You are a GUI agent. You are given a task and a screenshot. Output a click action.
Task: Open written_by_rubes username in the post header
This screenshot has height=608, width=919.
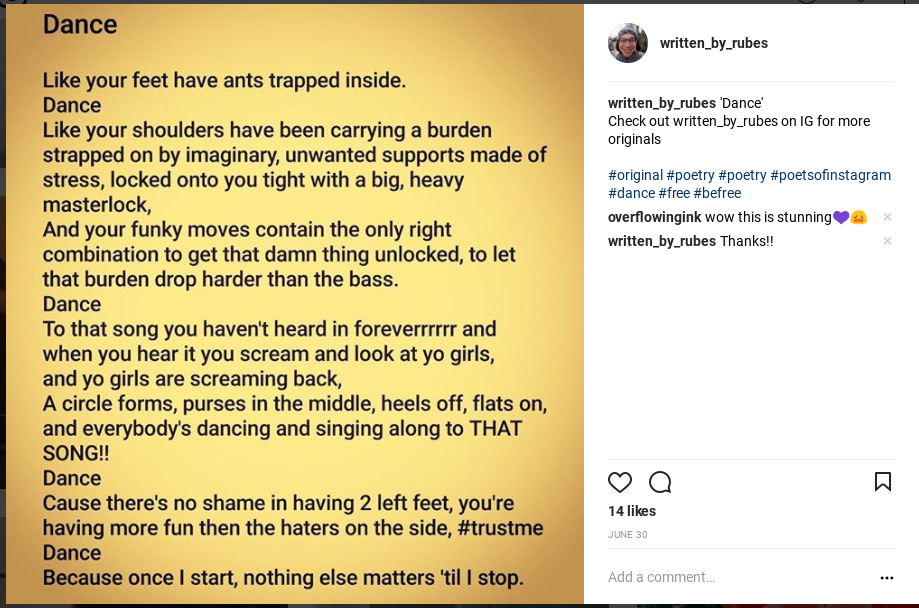tap(714, 43)
